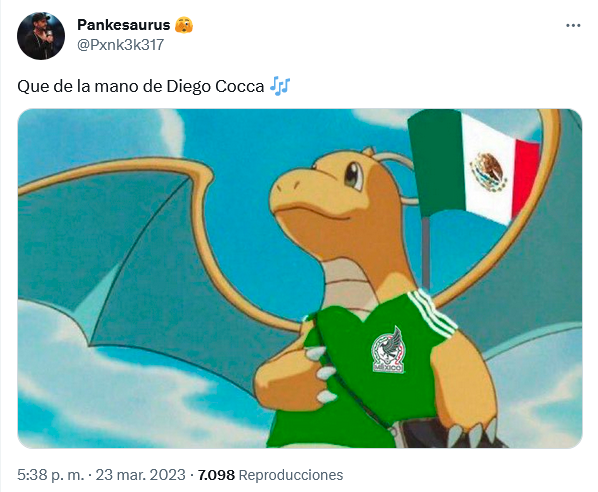Open the three-dot more options menu
Image resolution: width=598 pixels, height=492 pixels.
click(573, 26)
